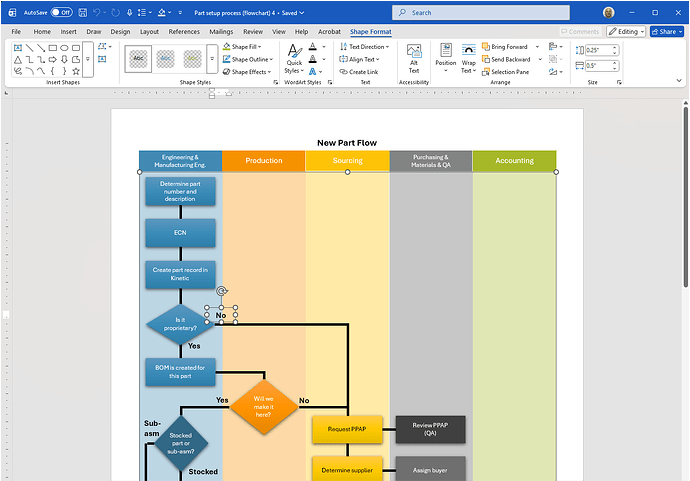Pick the oval shape in Insert Shapes
Screen dimensions: 690x481
(64, 48)
